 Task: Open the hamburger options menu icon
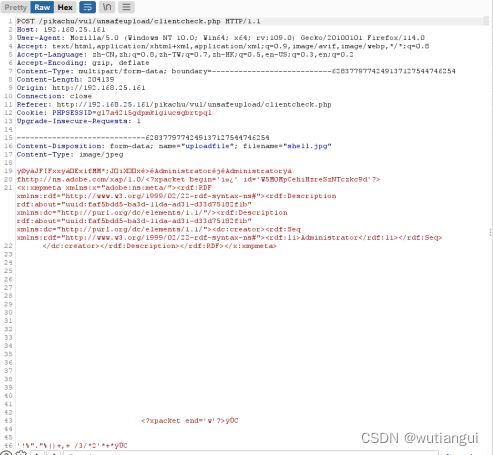pyautogui.click(x=126, y=7)
